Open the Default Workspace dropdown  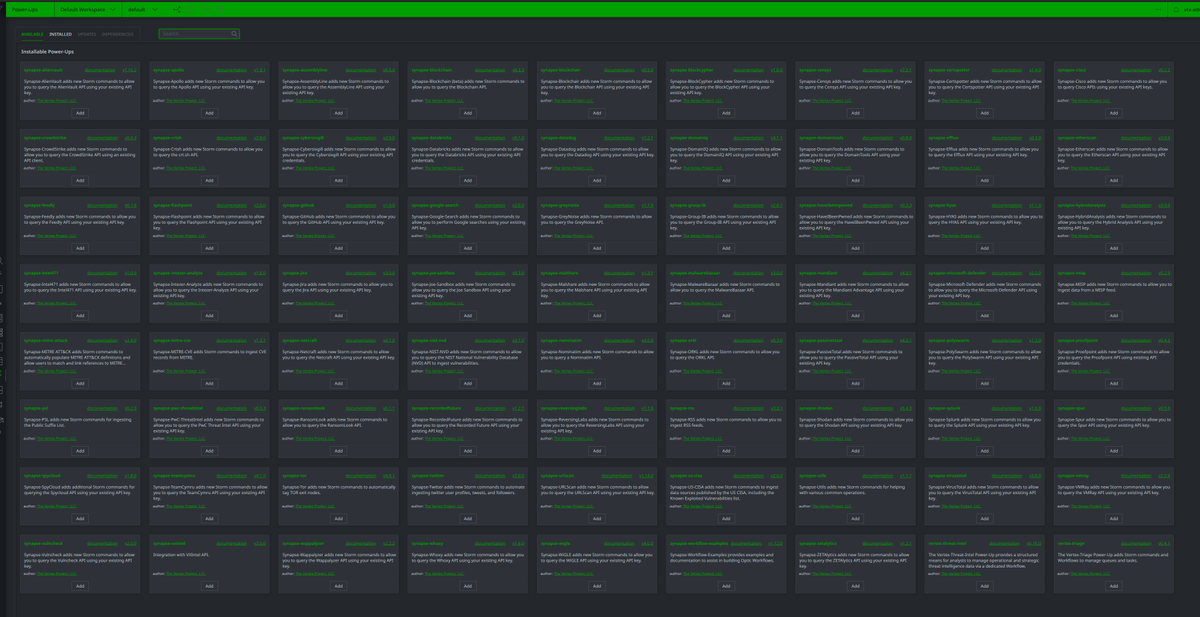88,9
